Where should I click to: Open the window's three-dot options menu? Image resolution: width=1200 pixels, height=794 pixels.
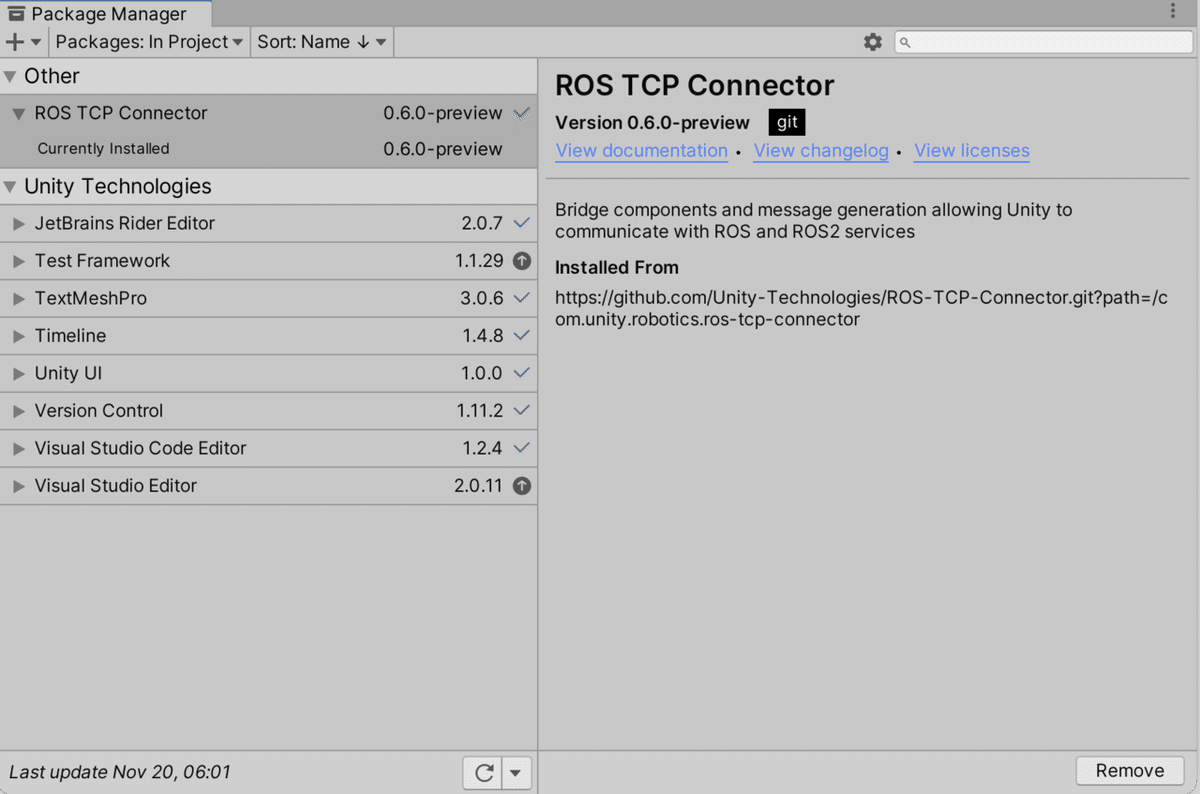tap(1173, 11)
